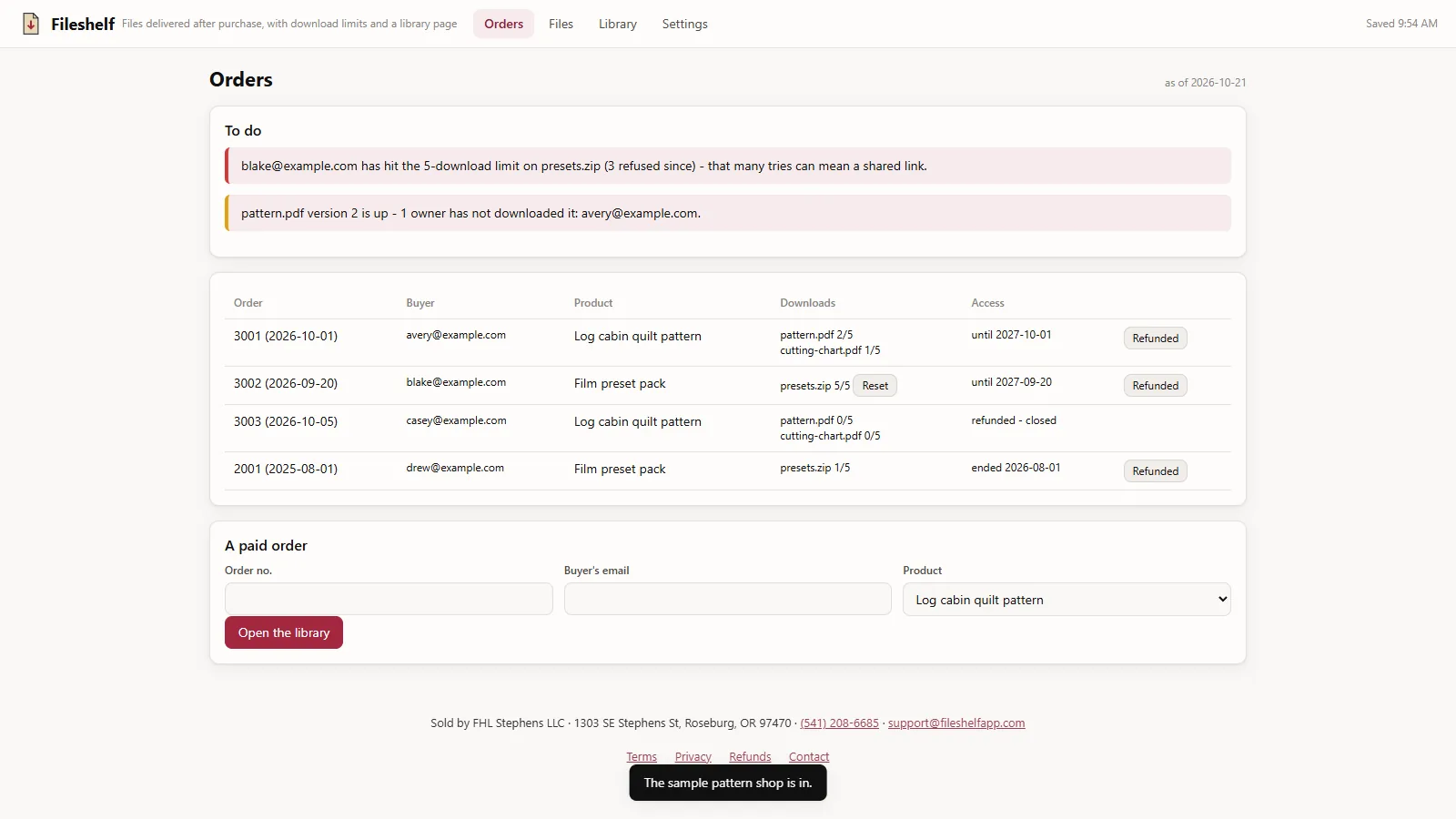Image resolution: width=1456 pixels, height=819 pixels.
Task: Open the Privacy link
Action: [693, 757]
